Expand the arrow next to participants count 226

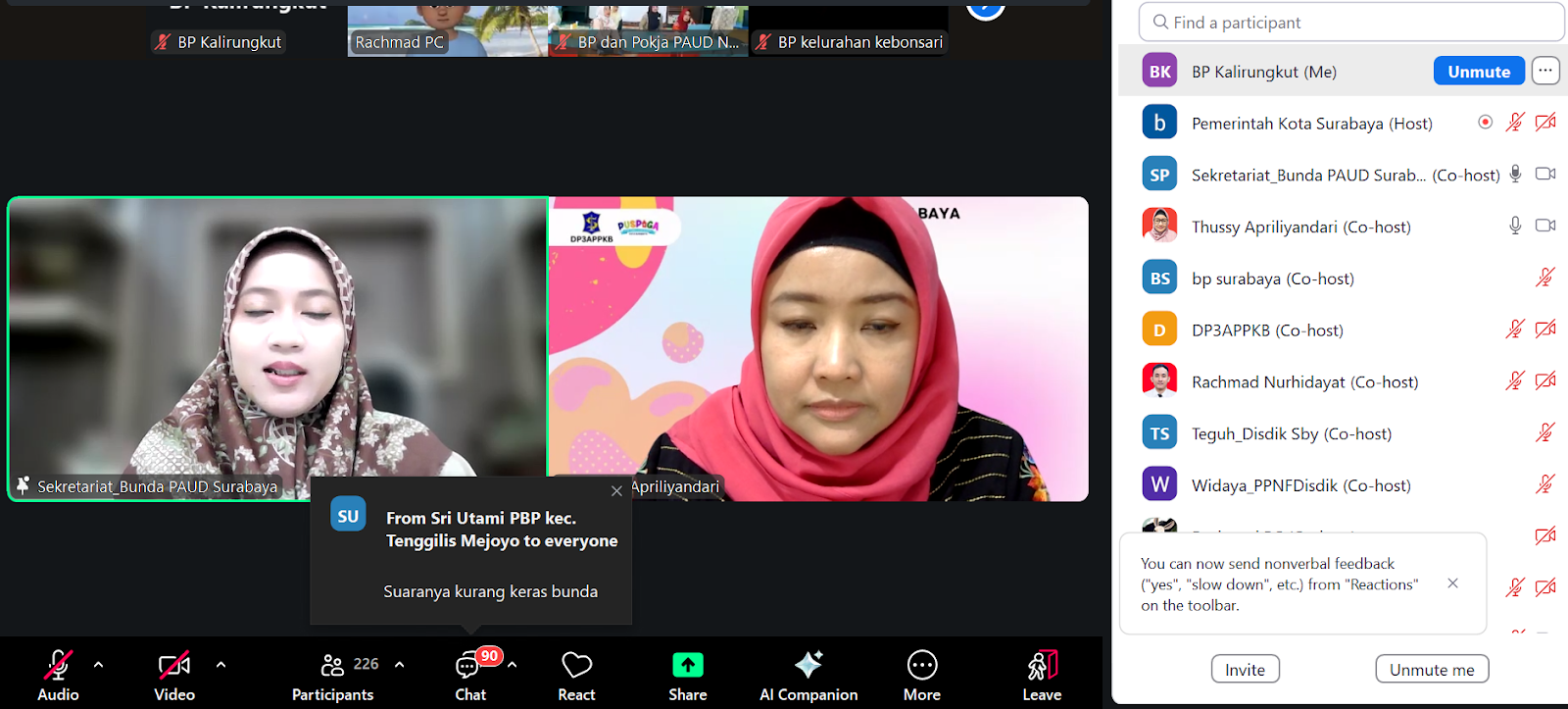(399, 665)
